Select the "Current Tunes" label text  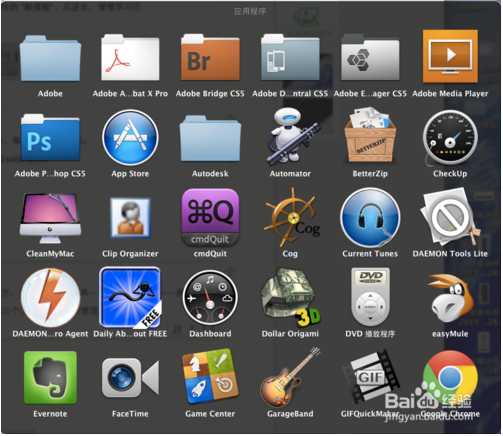pos(370,254)
